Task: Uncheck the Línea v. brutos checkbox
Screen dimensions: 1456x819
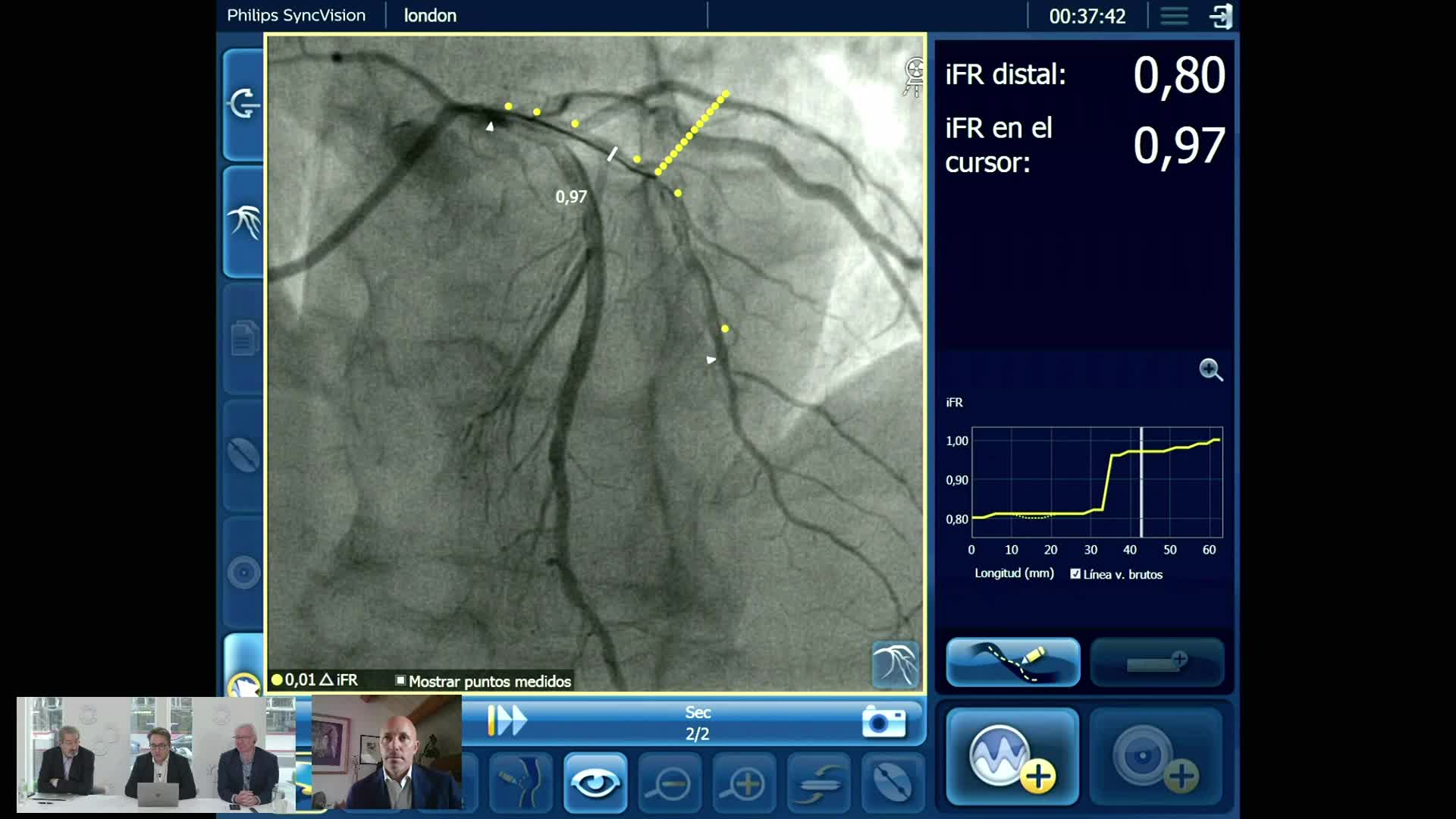Action: tap(1075, 574)
